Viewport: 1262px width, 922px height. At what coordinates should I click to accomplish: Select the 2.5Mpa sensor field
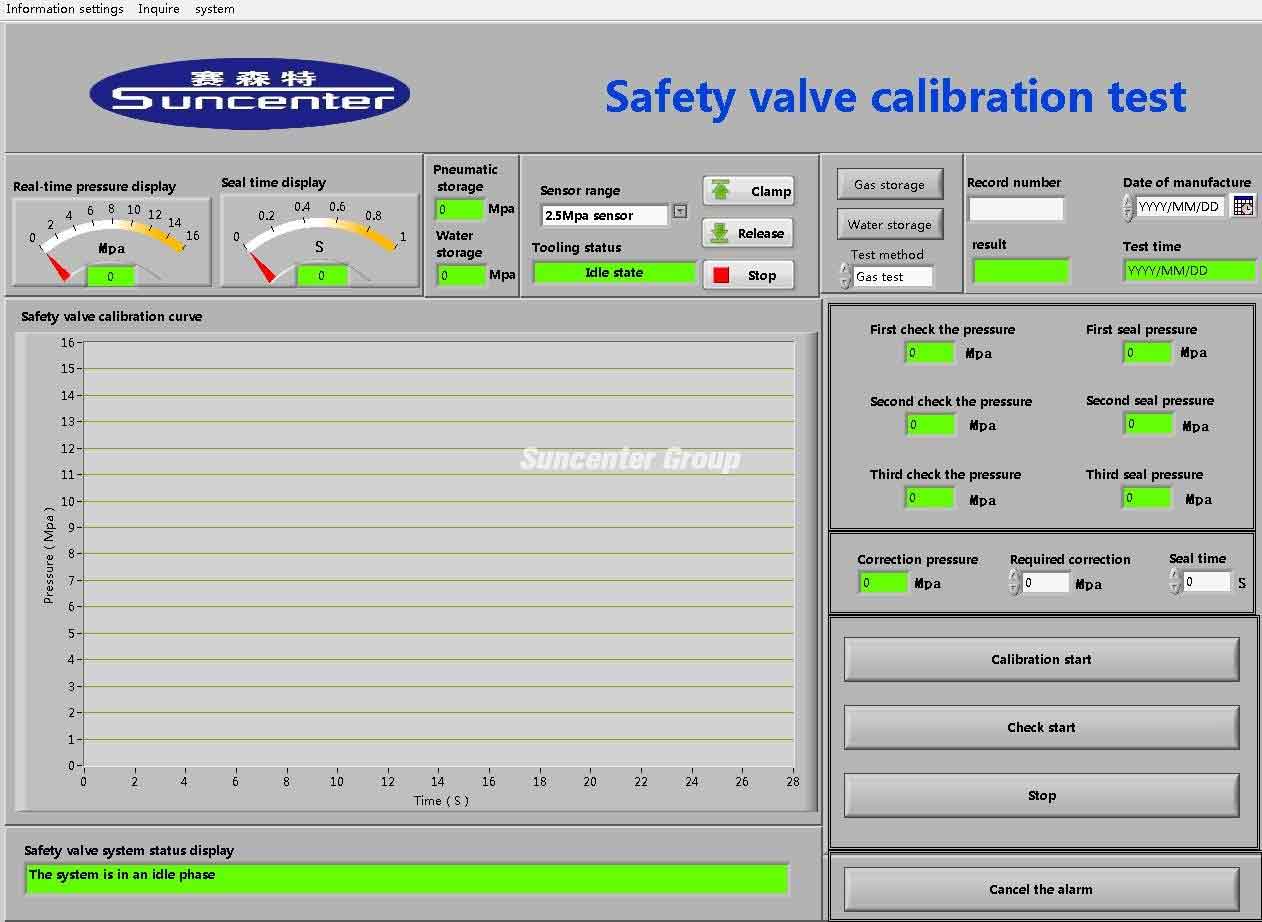coord(605,215)
